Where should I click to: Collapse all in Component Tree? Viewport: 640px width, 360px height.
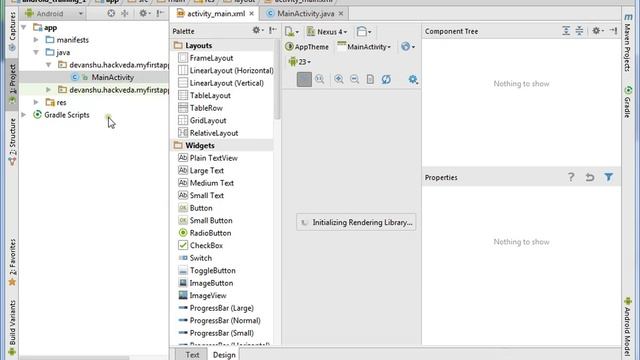coord(579,31)
